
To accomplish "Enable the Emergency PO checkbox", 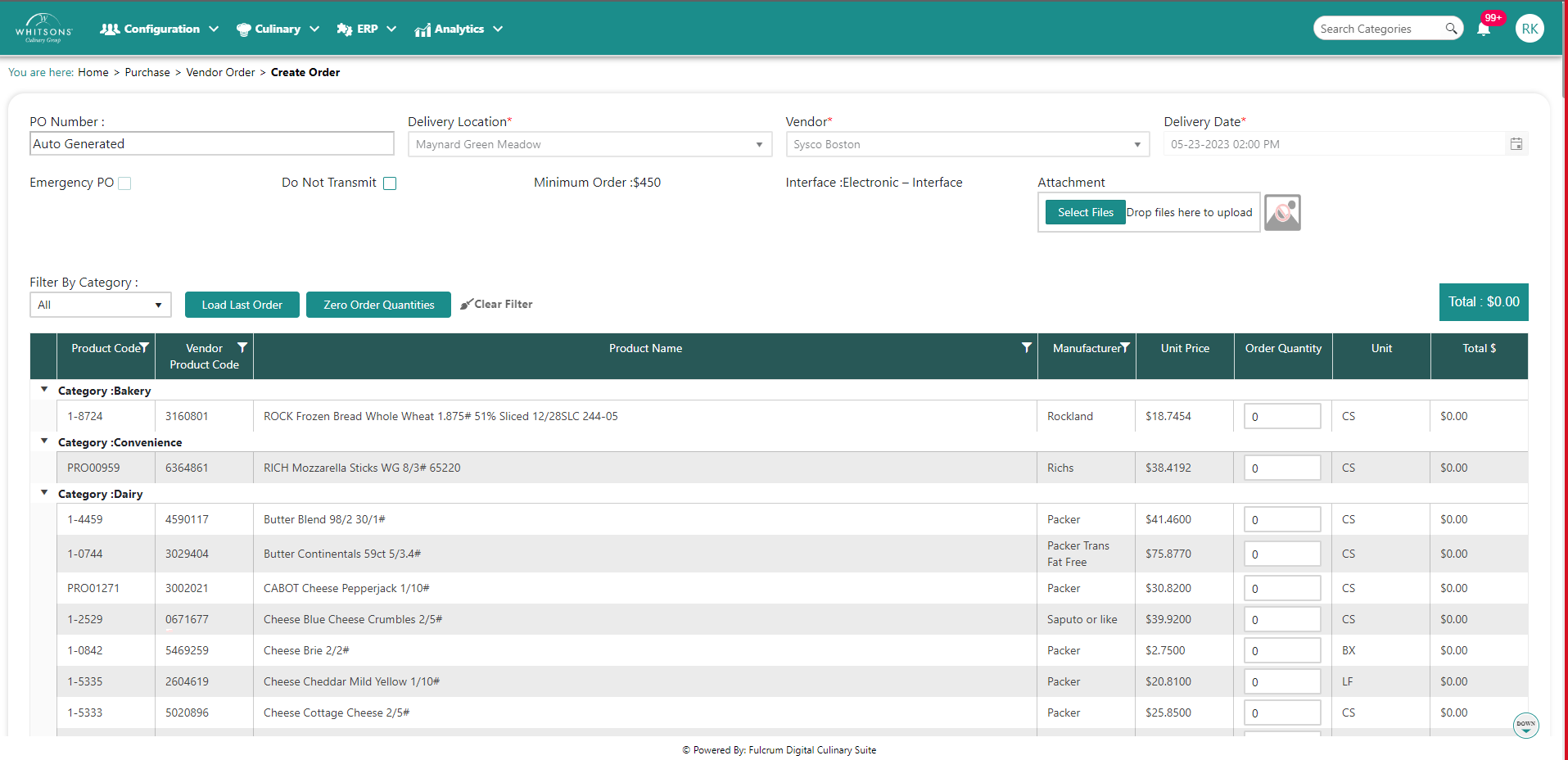I will [124, 183].
